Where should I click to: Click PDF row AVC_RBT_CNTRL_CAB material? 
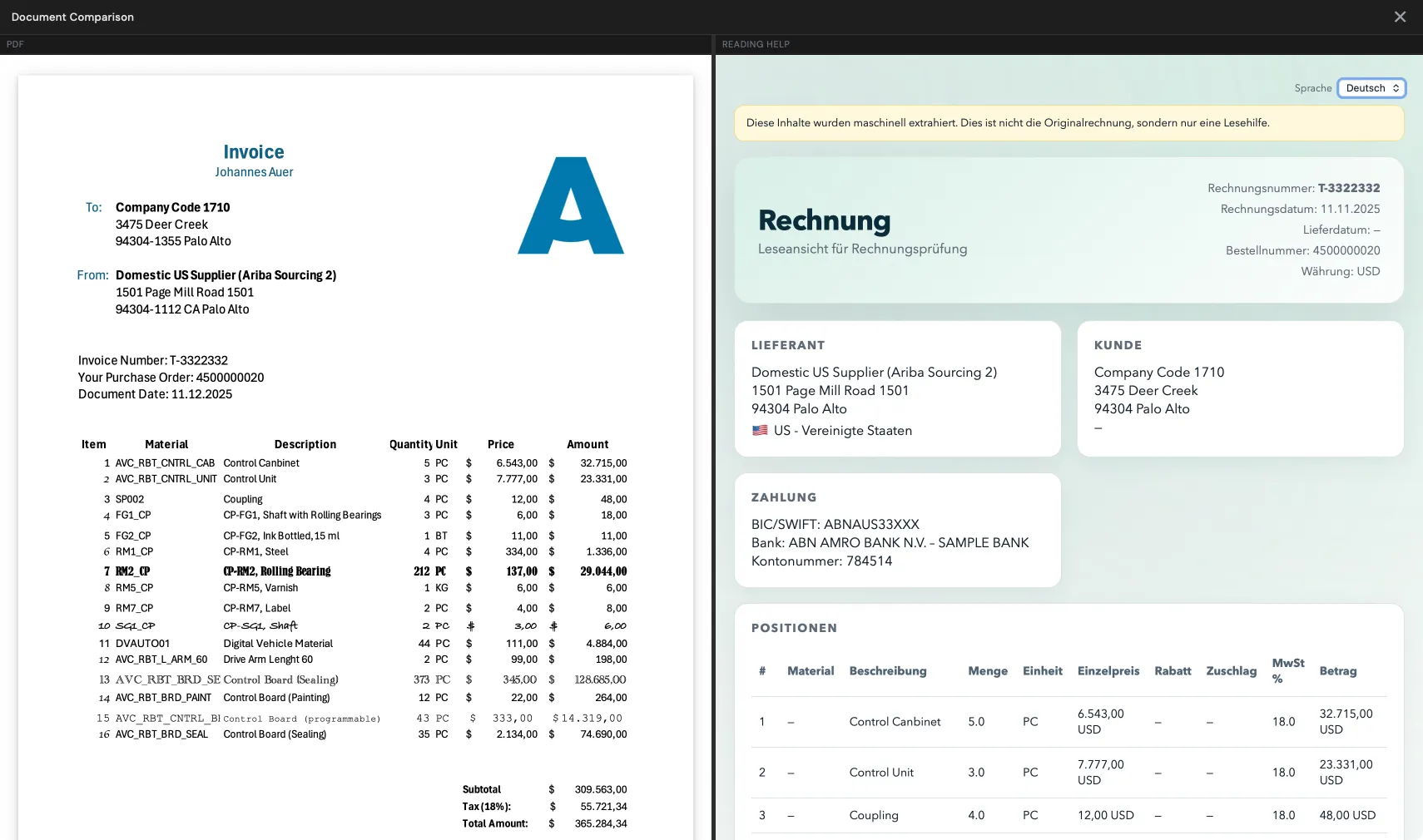pos(165,463)
